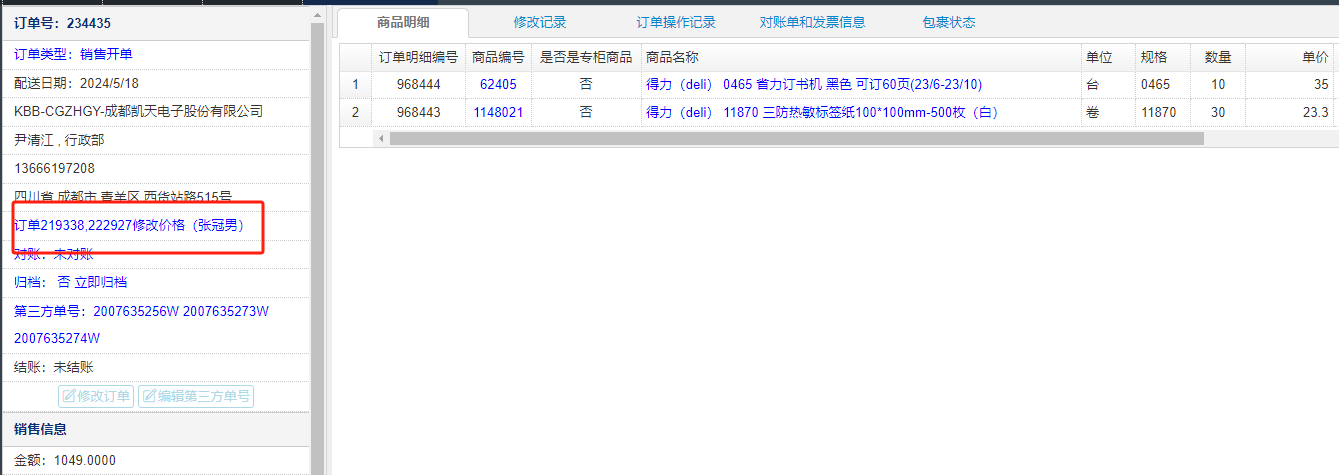The width and height of the screenshot is (1339, 475).
Task: Select row 2 order detail 968443
Action: click(x=418, y=113)
